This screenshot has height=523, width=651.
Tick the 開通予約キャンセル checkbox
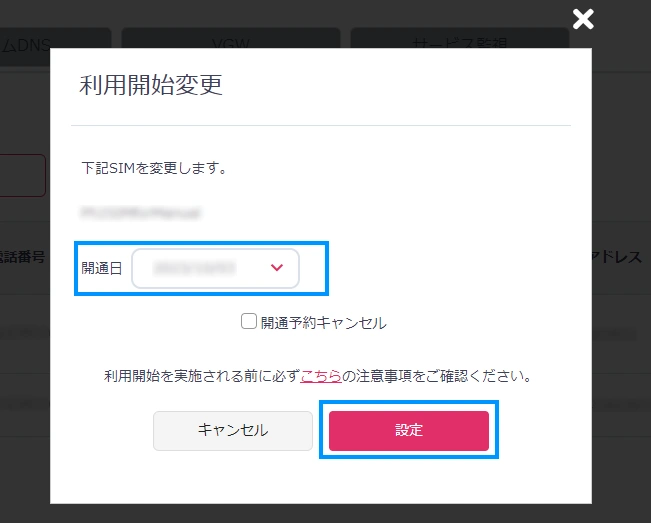pyautogui.click(x=249, y=322)
